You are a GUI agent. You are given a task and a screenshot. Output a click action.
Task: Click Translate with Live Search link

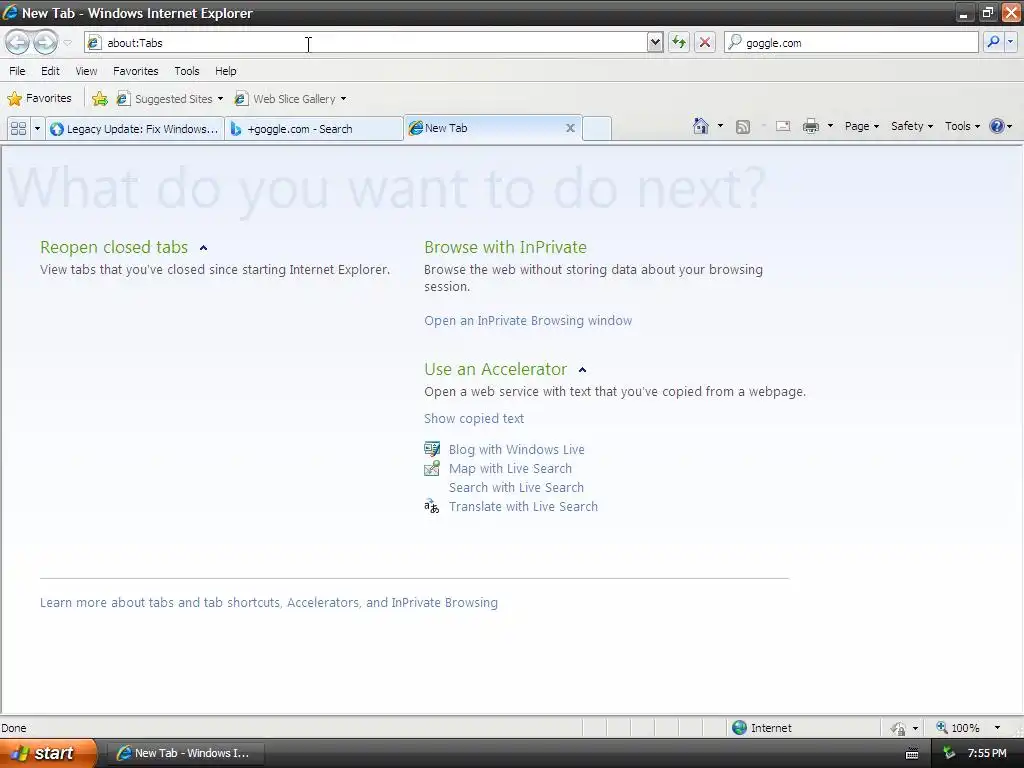523,506
